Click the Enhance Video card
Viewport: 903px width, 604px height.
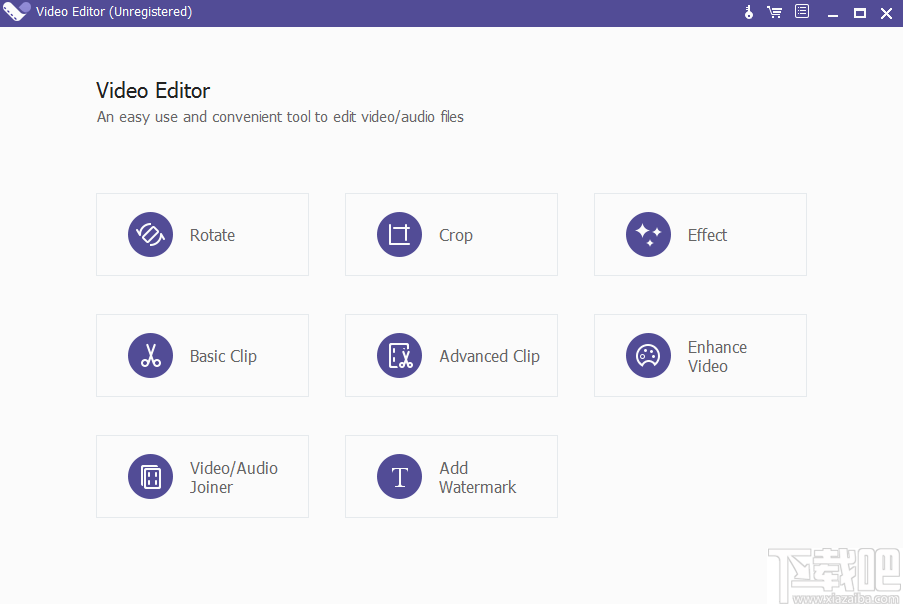pyautogui.click(x=699, y=355)
